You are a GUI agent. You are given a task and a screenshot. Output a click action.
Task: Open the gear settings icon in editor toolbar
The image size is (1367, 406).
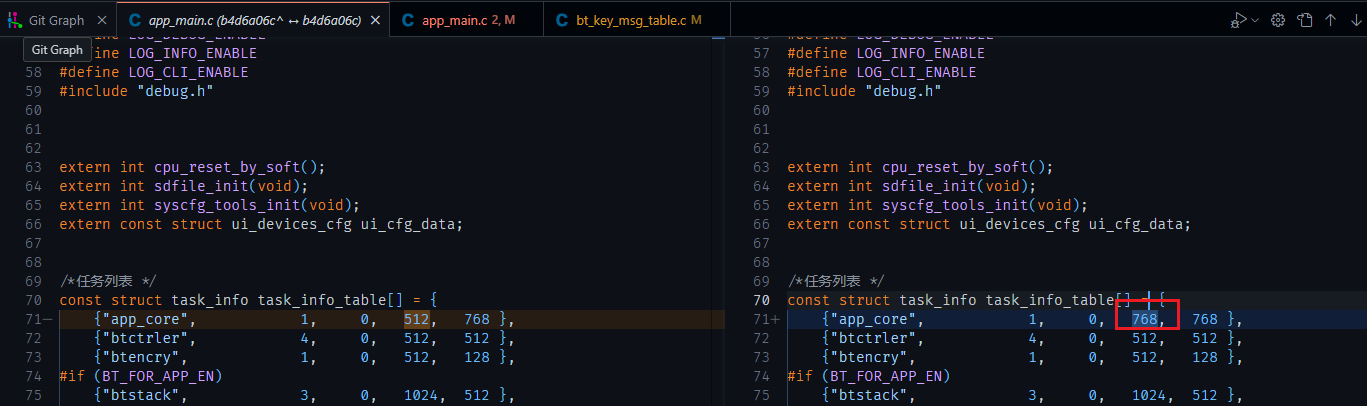1277,20
